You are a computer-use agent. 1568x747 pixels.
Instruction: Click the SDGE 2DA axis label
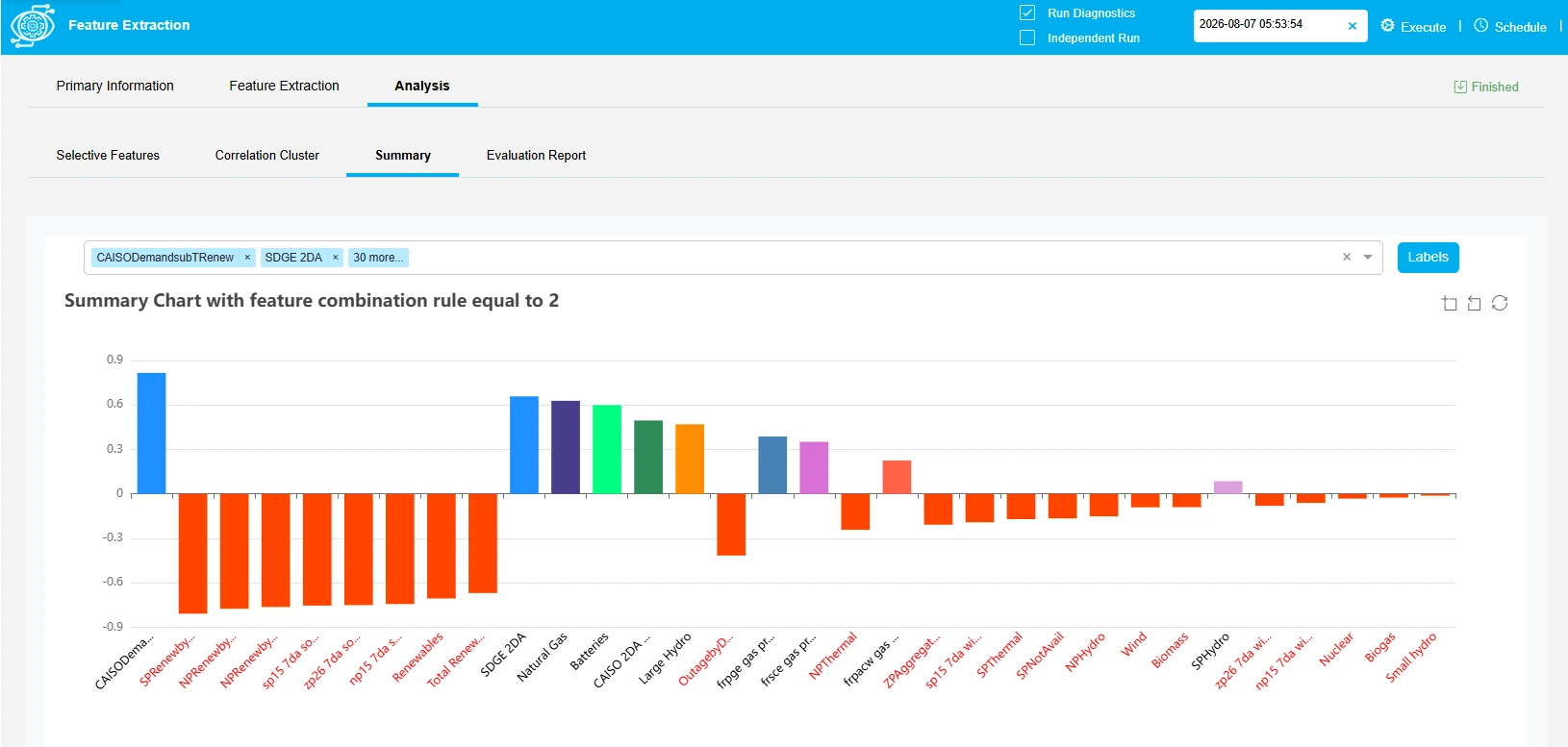pos(503,655)
